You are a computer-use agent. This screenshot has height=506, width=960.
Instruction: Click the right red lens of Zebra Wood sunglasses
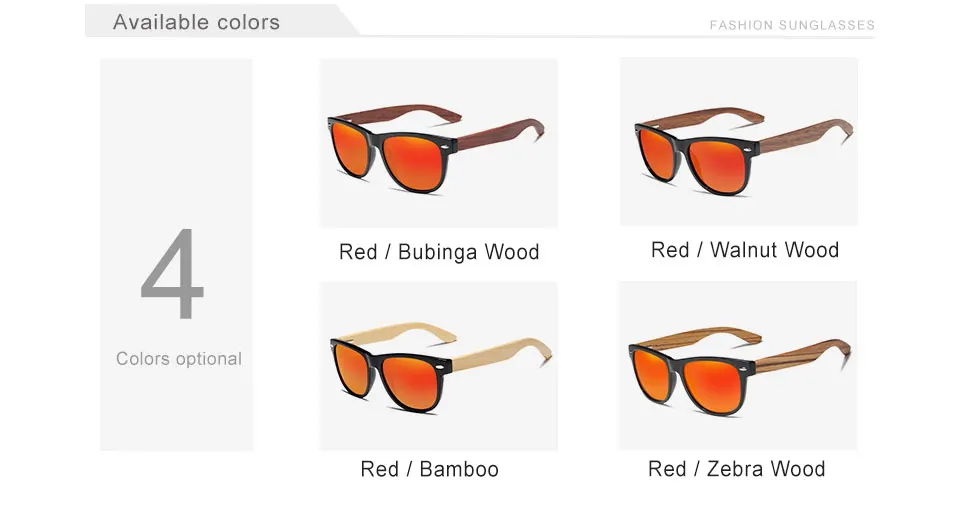[714, 384]
